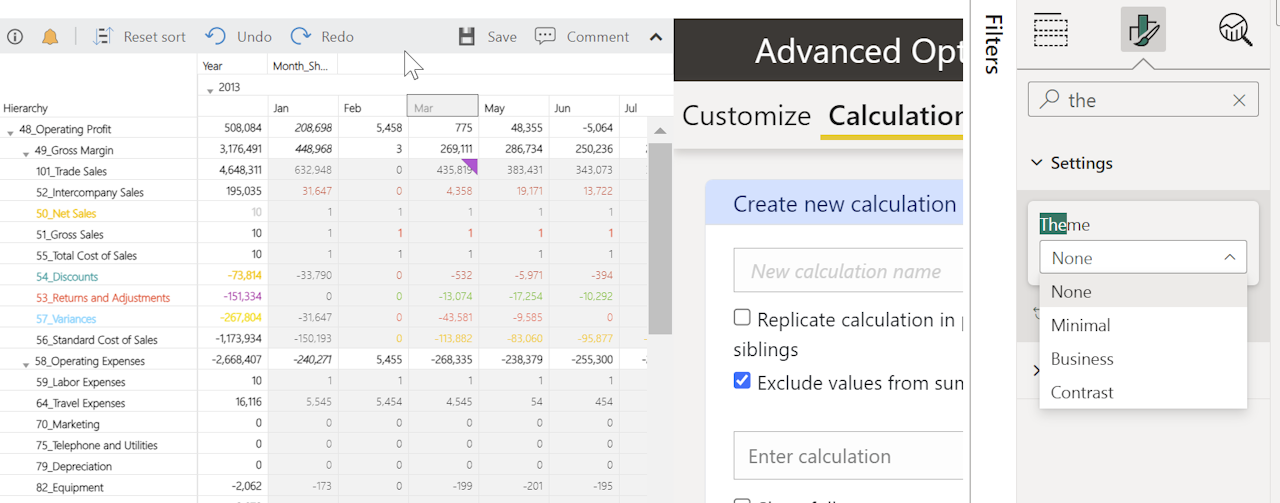Collapse the 48_Operating Profit row

click(10, 131)
